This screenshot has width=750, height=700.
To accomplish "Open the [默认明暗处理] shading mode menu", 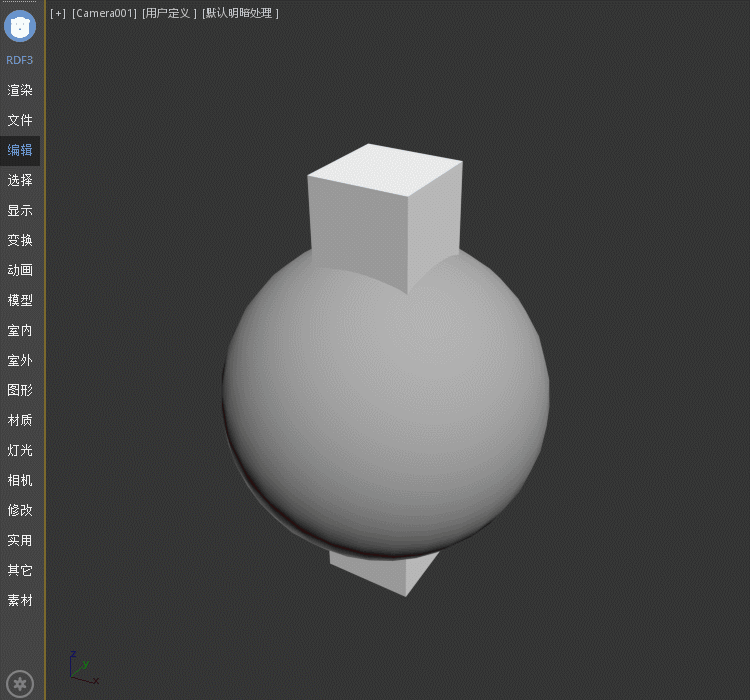I will pyautogui.click(x=240, y=13).
